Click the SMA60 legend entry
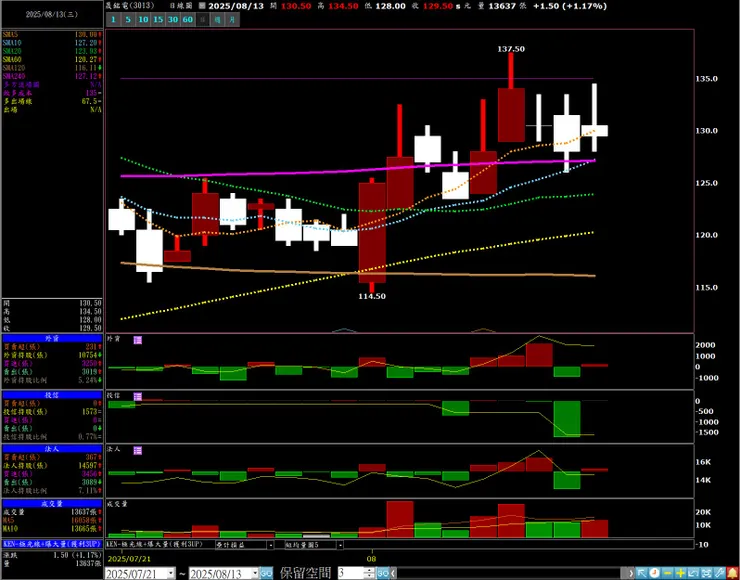Image resolution: width=740 pixels, height=580 pixels. click(52, 59)
